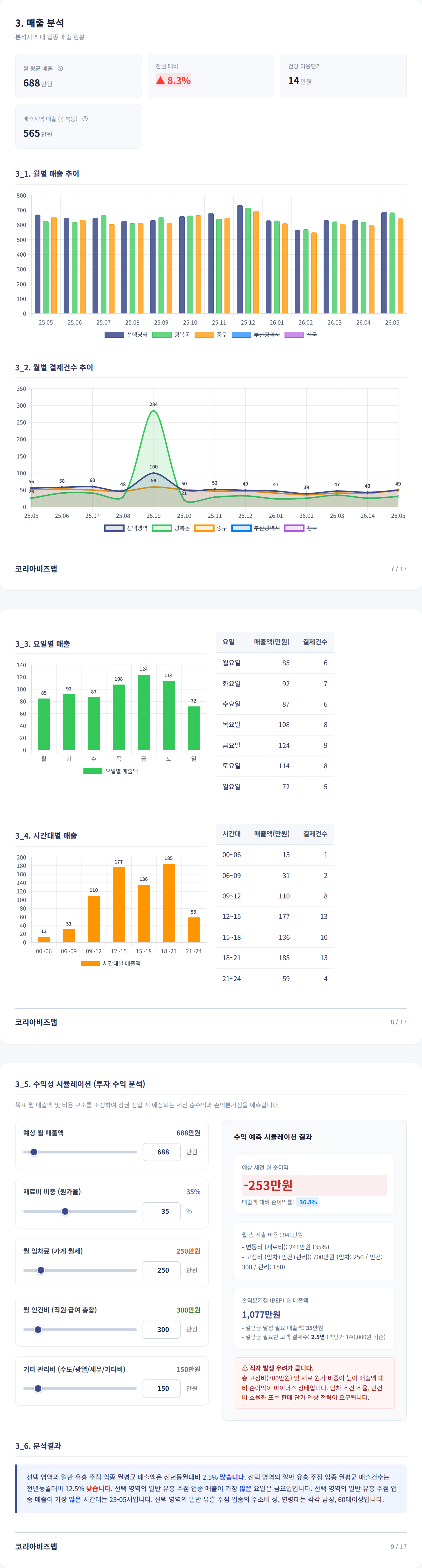
Task: Click the 시간대 column header
Action: pos(231,834)
